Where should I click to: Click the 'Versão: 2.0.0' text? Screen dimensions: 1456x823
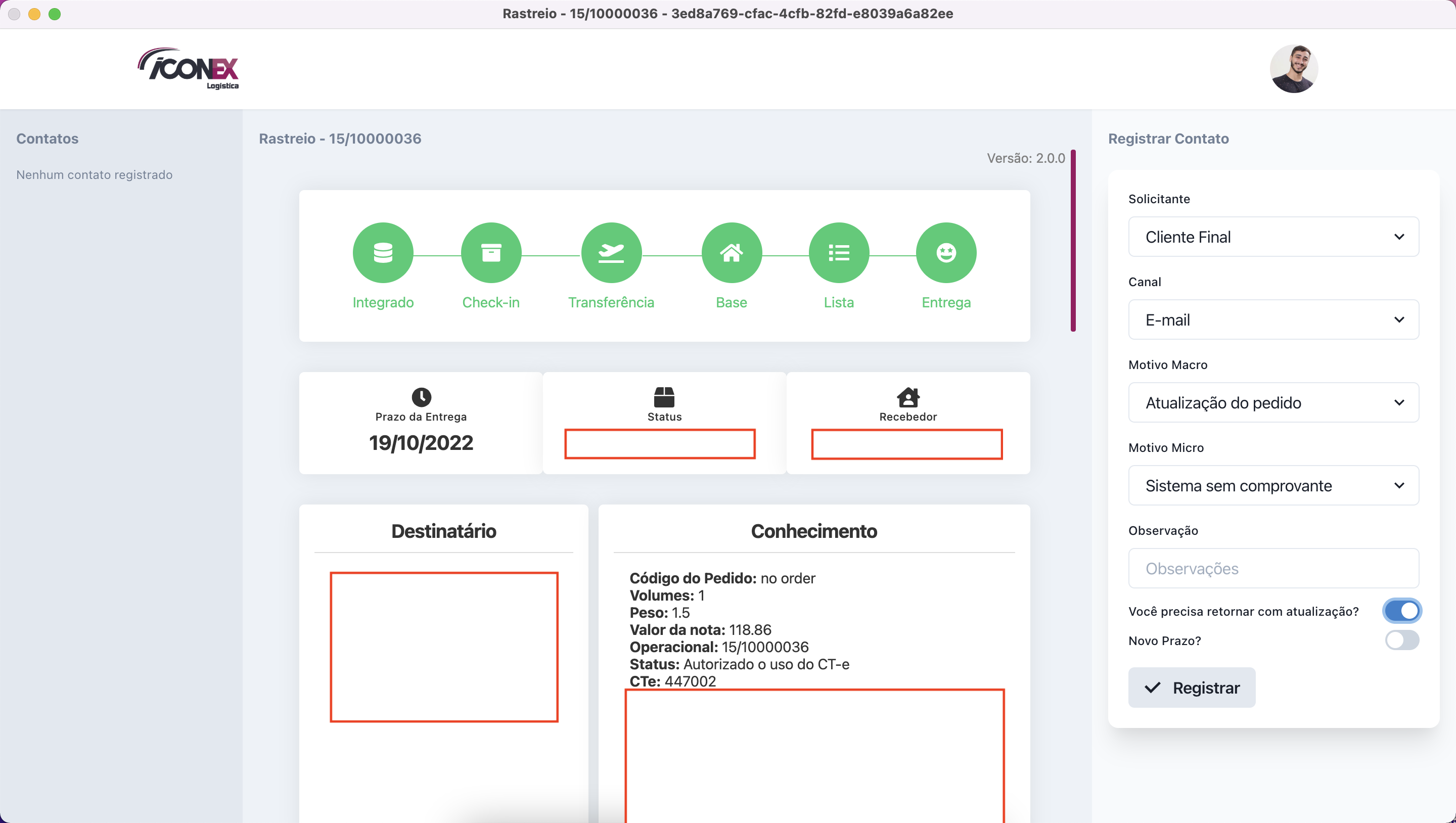click(x=1026, y=158)
